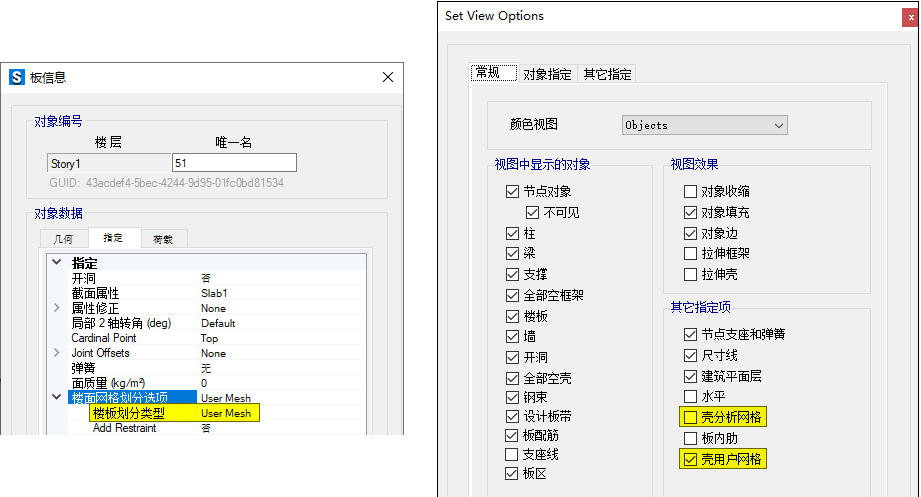The width and height of the screenshot is (921, 497).
Task: Expand the 属性修正 row
Action: (57, 308)
